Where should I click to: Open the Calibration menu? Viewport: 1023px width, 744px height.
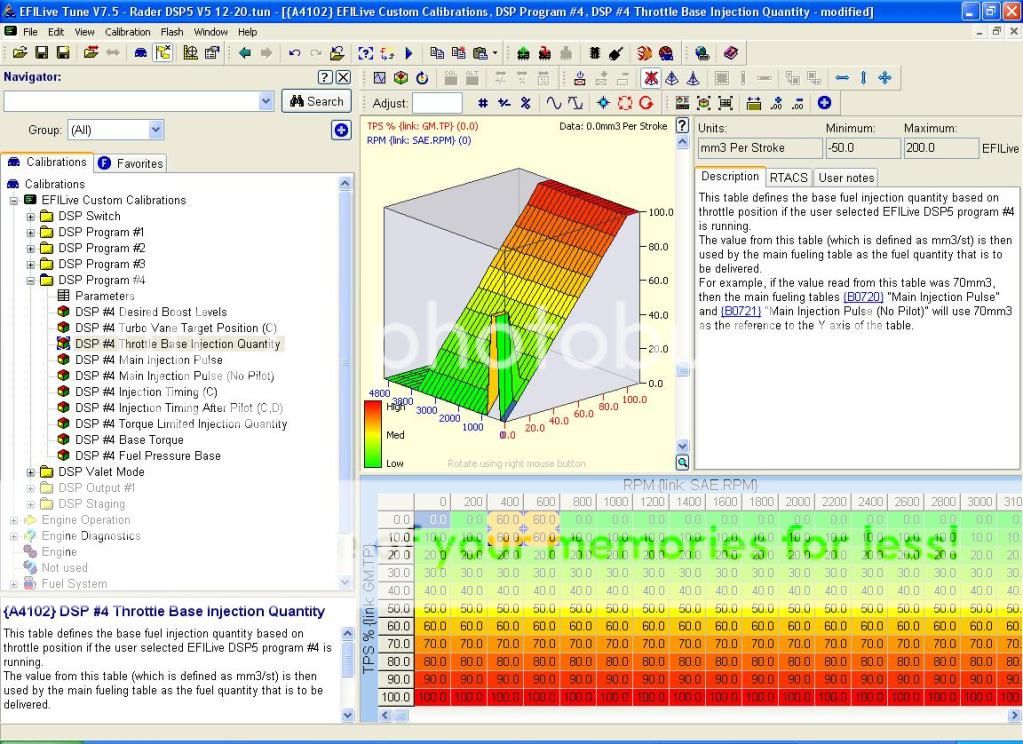coord(127,32)
